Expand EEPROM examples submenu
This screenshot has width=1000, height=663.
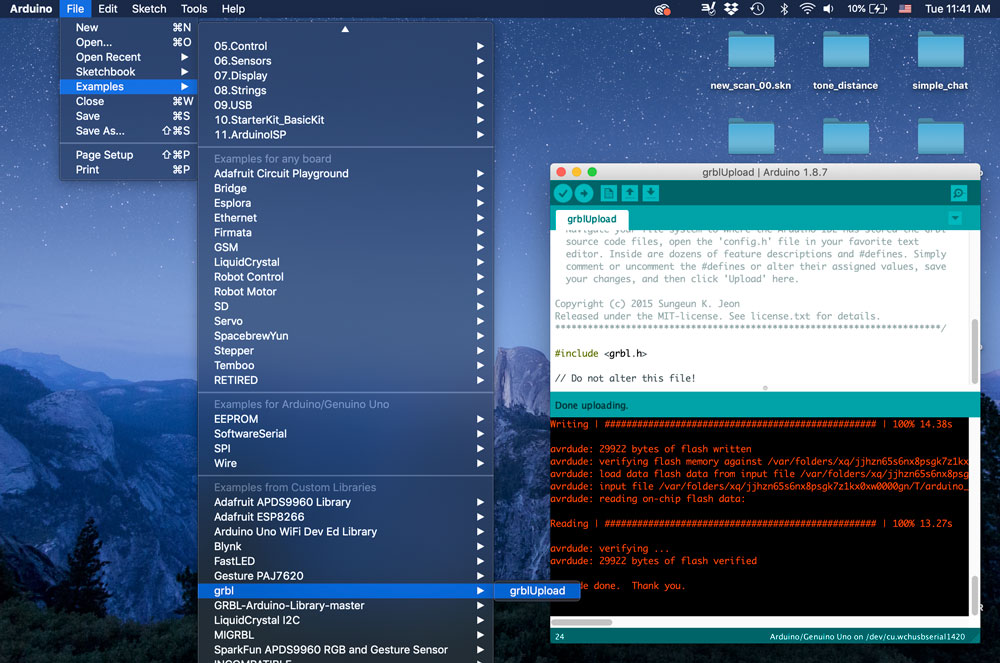346,419
